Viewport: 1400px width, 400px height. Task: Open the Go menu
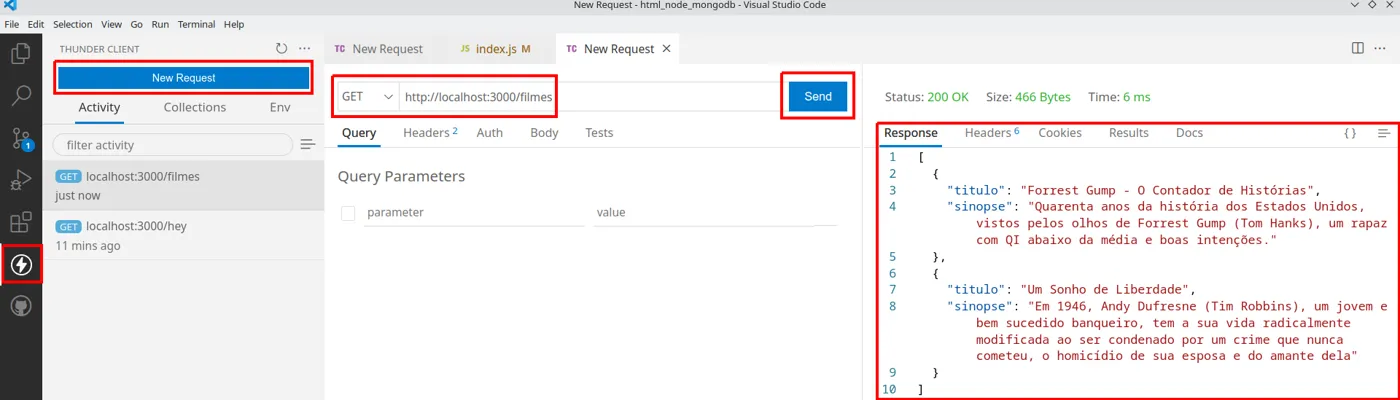click(136, 24)
